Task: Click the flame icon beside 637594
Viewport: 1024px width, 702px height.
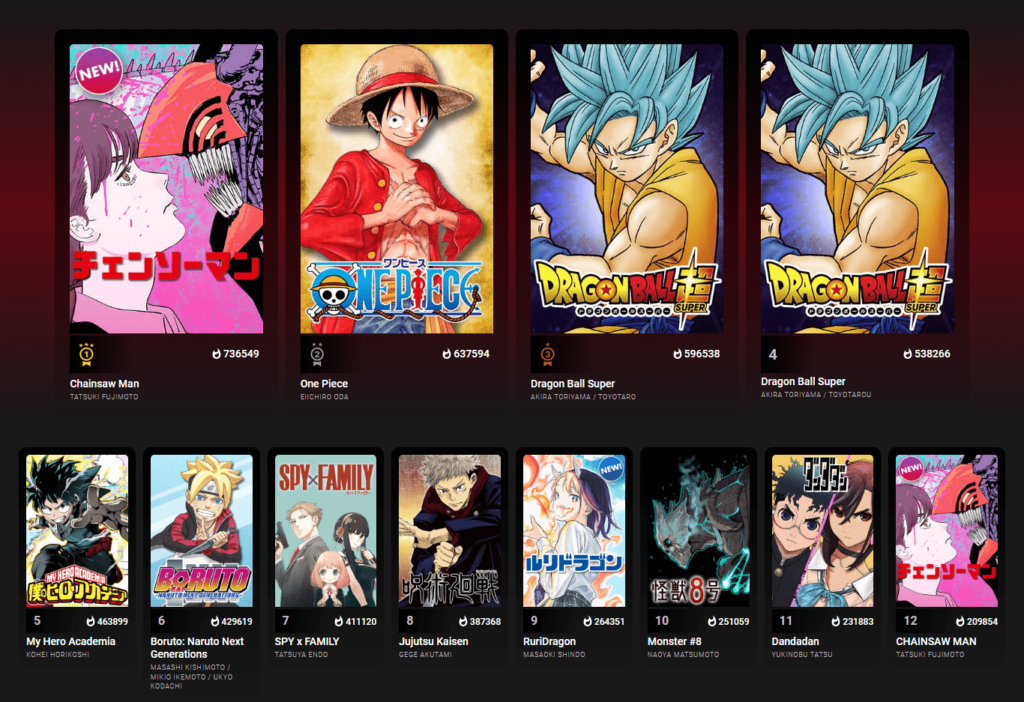Action: pos(447,354)
